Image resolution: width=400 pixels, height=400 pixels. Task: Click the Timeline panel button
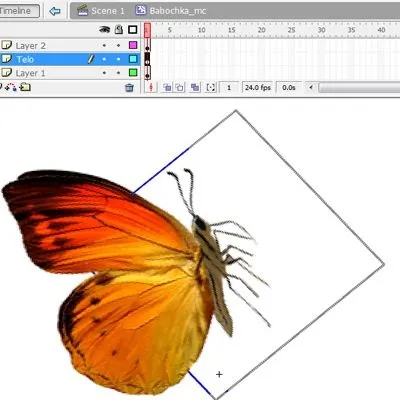(19, 11)
